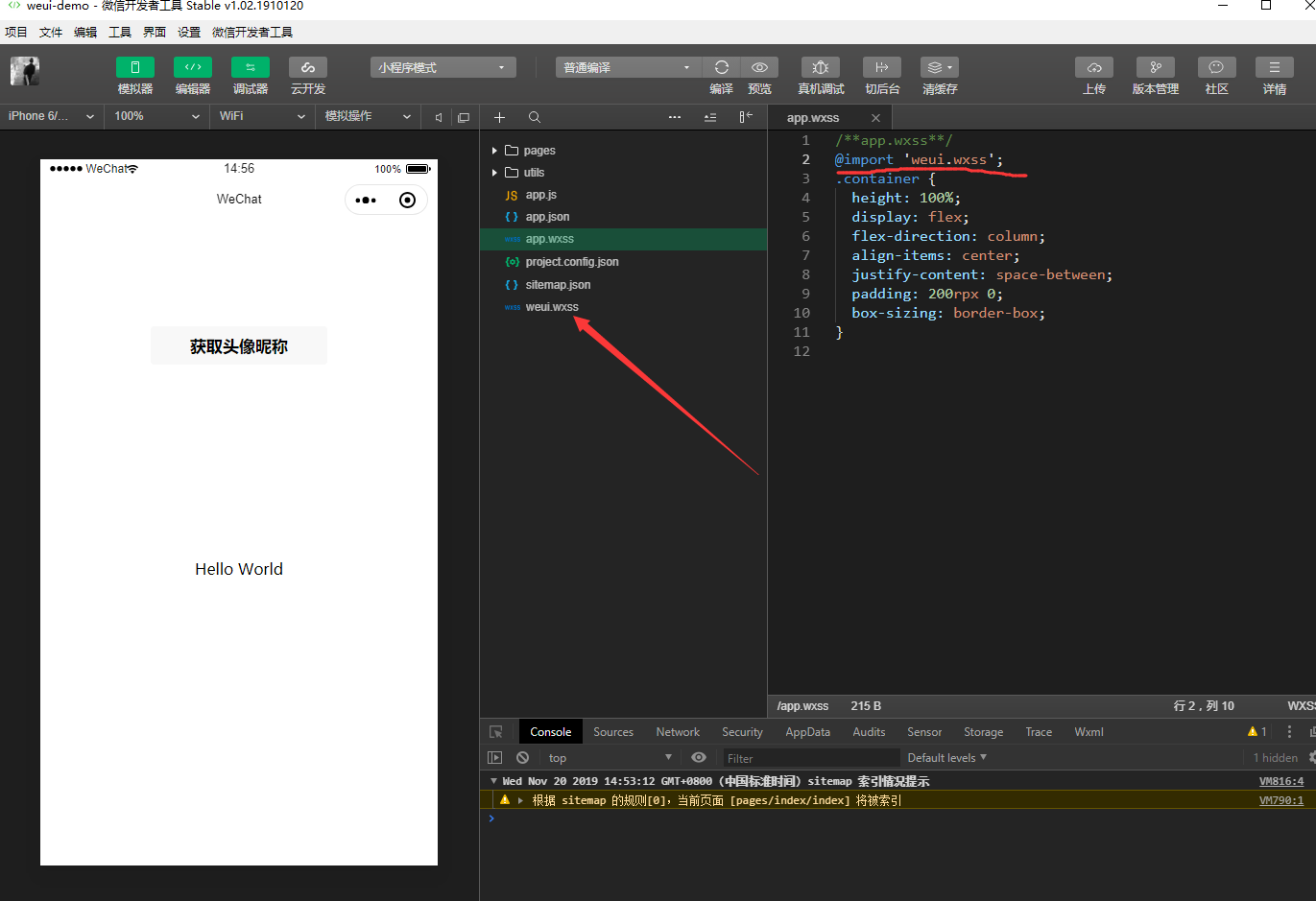Open the 工具 menu
Screen dimensions: 1316x901
(x=120, y=33)
